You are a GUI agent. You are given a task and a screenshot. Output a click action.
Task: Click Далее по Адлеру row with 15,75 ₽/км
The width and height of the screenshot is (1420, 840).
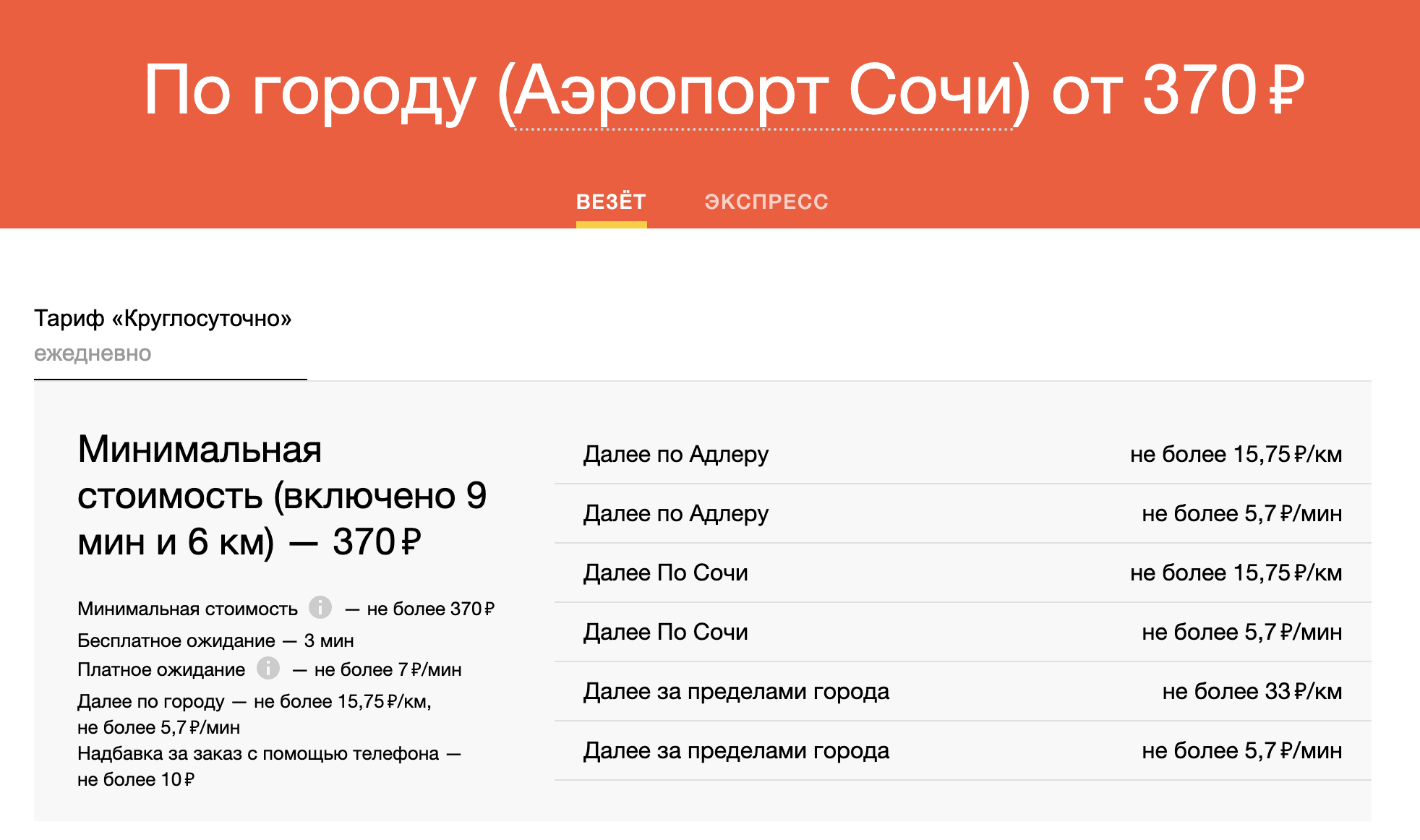962,454
